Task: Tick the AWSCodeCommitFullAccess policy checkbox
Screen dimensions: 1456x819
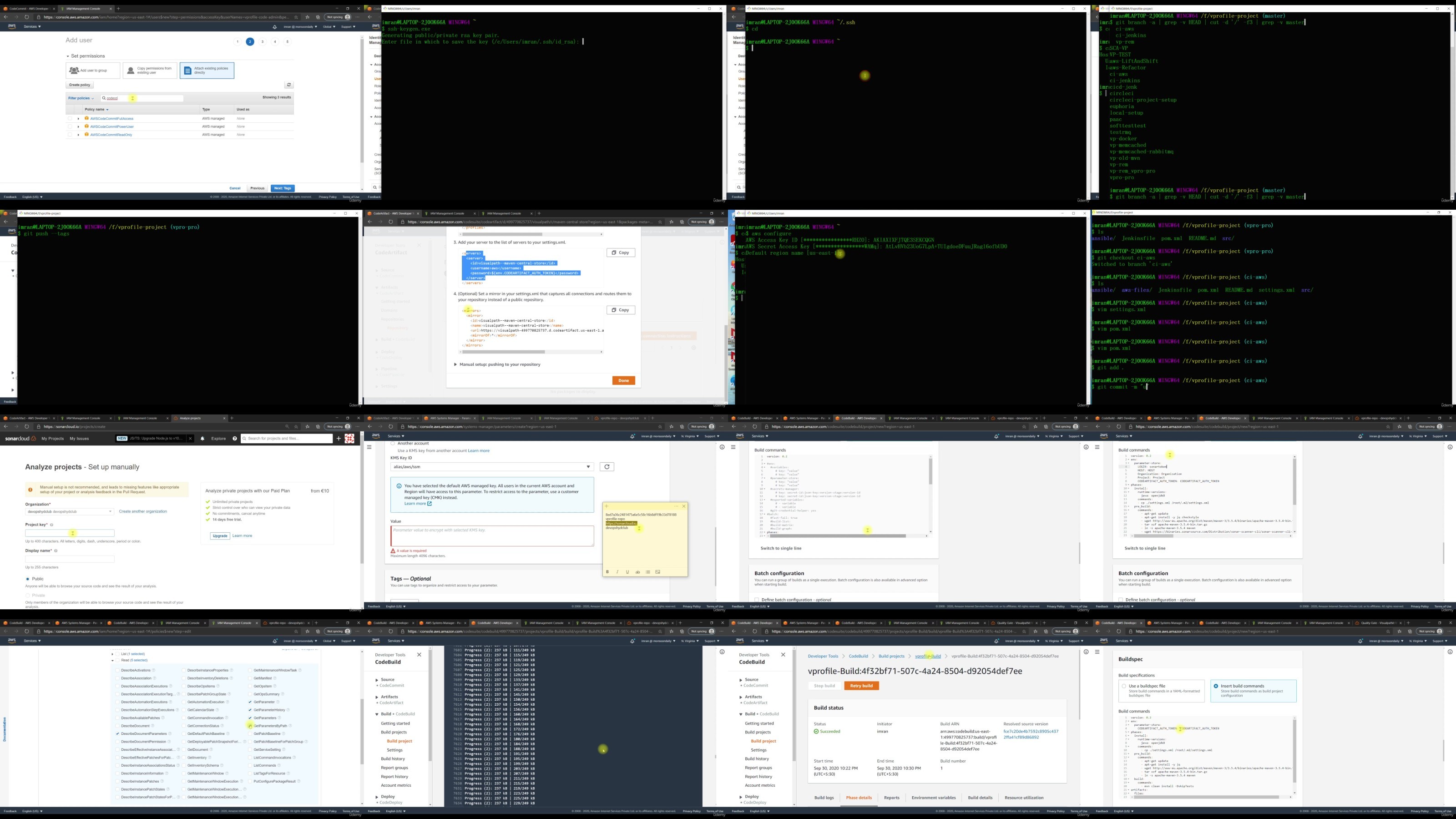Action: point(70,119)
